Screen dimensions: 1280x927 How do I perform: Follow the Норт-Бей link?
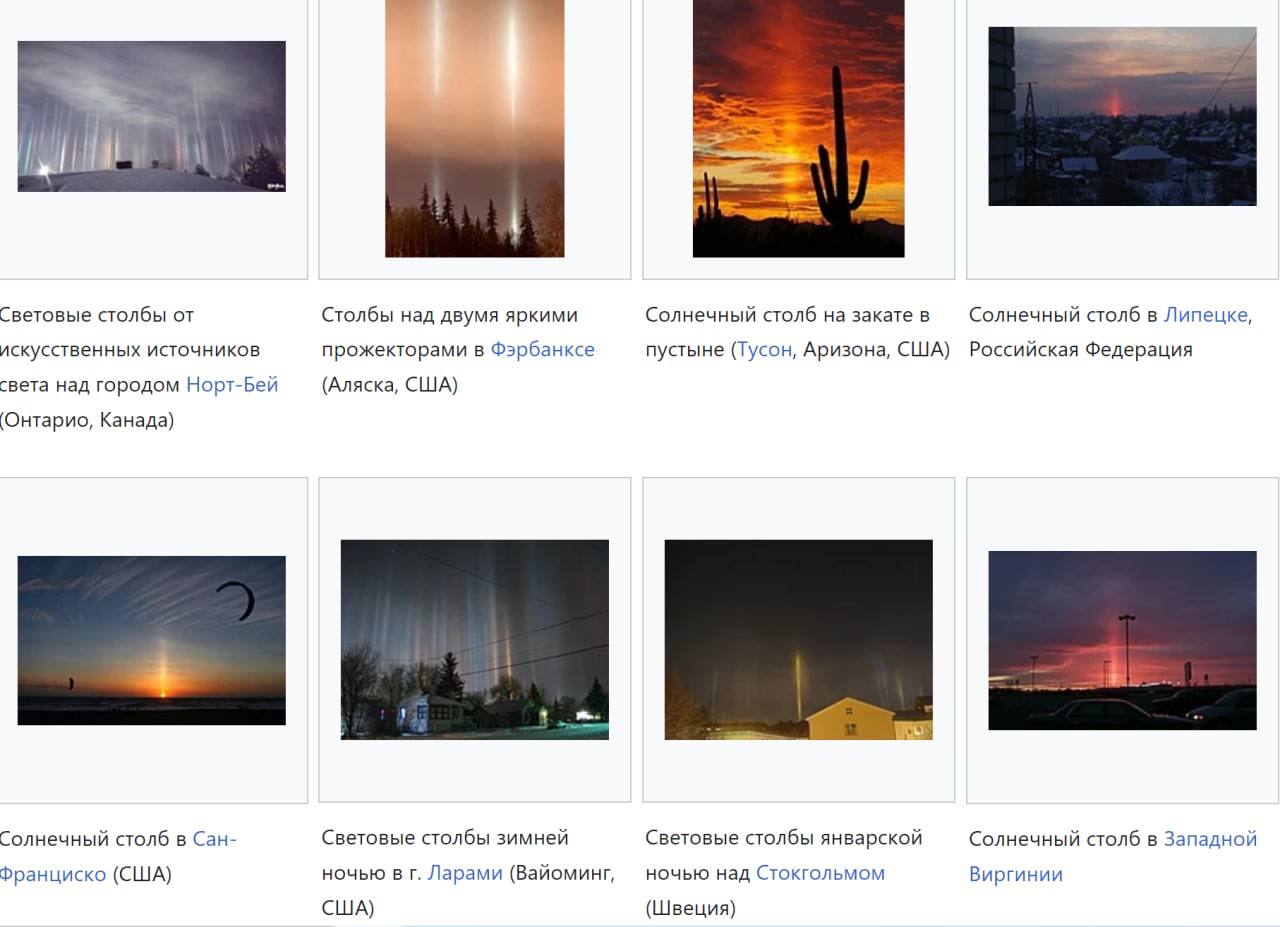[x=232, y=385]
